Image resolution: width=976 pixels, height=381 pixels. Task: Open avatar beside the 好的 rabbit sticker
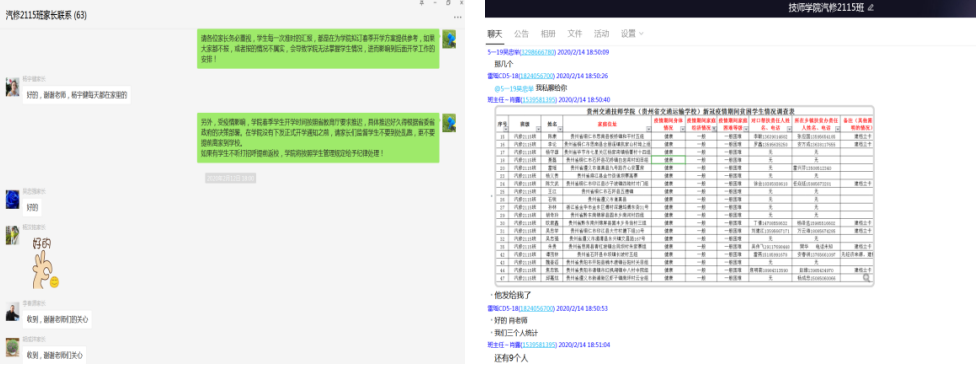point(12,235)
